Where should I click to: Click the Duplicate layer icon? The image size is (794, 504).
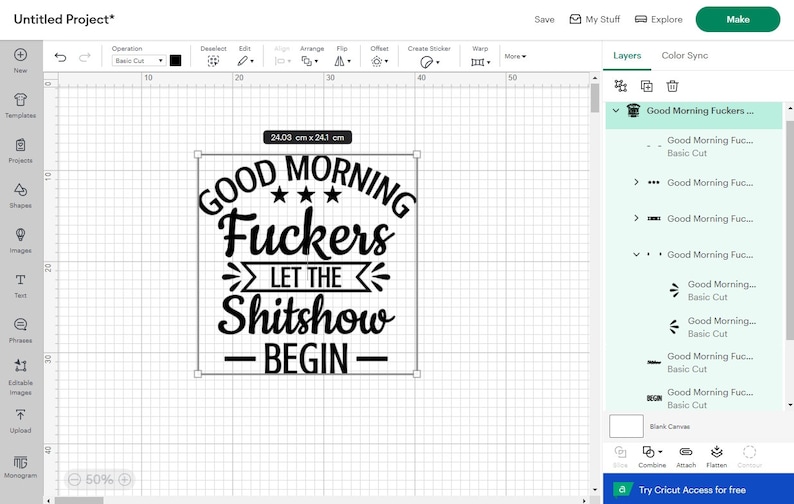(x=647, y=86)
